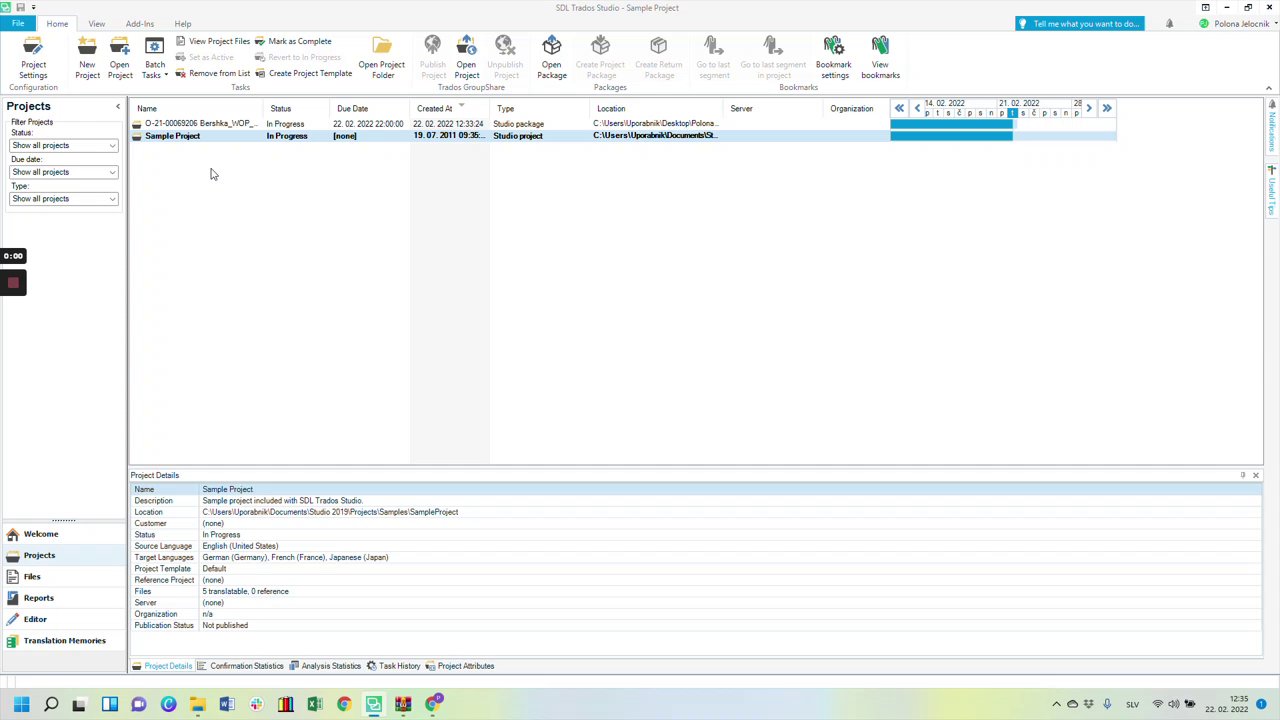Viewport: 1280px width, 720px height.
Task: Switch to the Project Attributes tab
Action: [460, 666]
